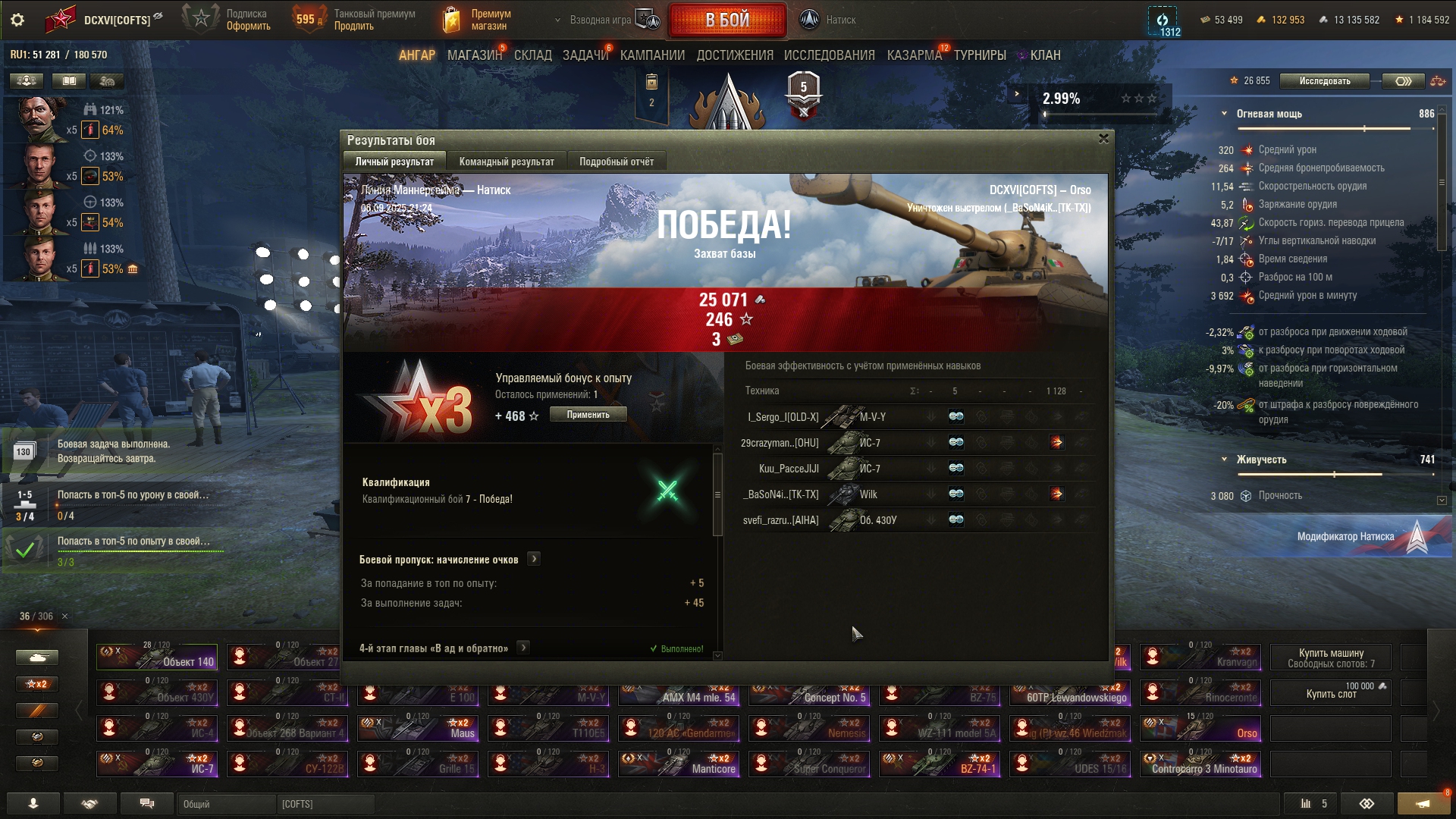Screen dimensions: 1456x819
Task: Open the chat channels icon
Action: pos(146,804)
